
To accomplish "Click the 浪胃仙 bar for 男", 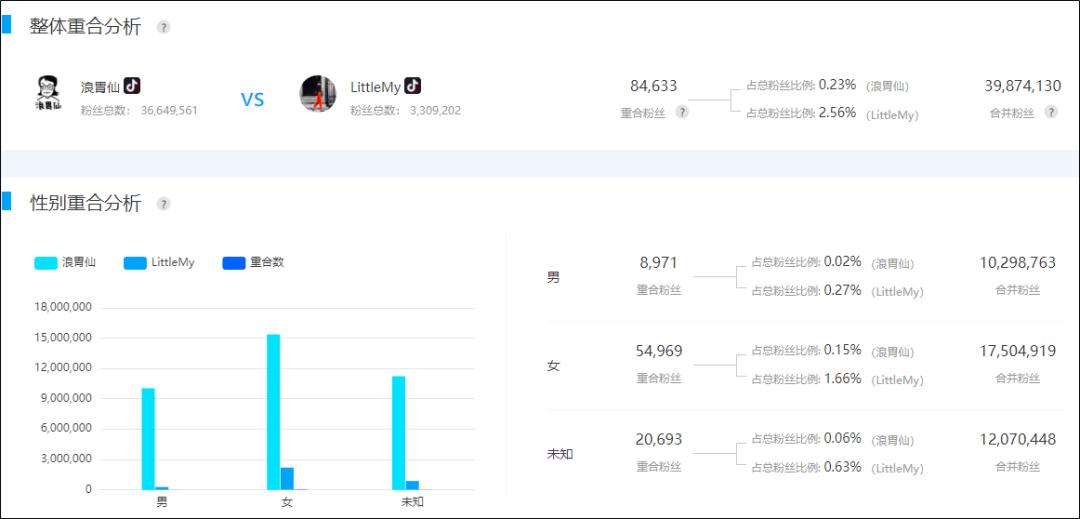I will click(148, 438).
